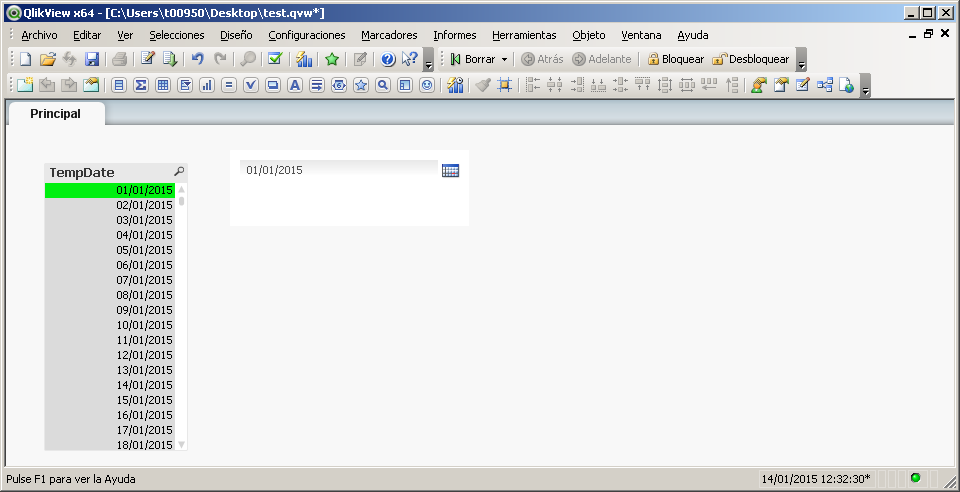Open the Table Viewer icon
Screen dimensions: 960x492
click(x=825, y=85)
